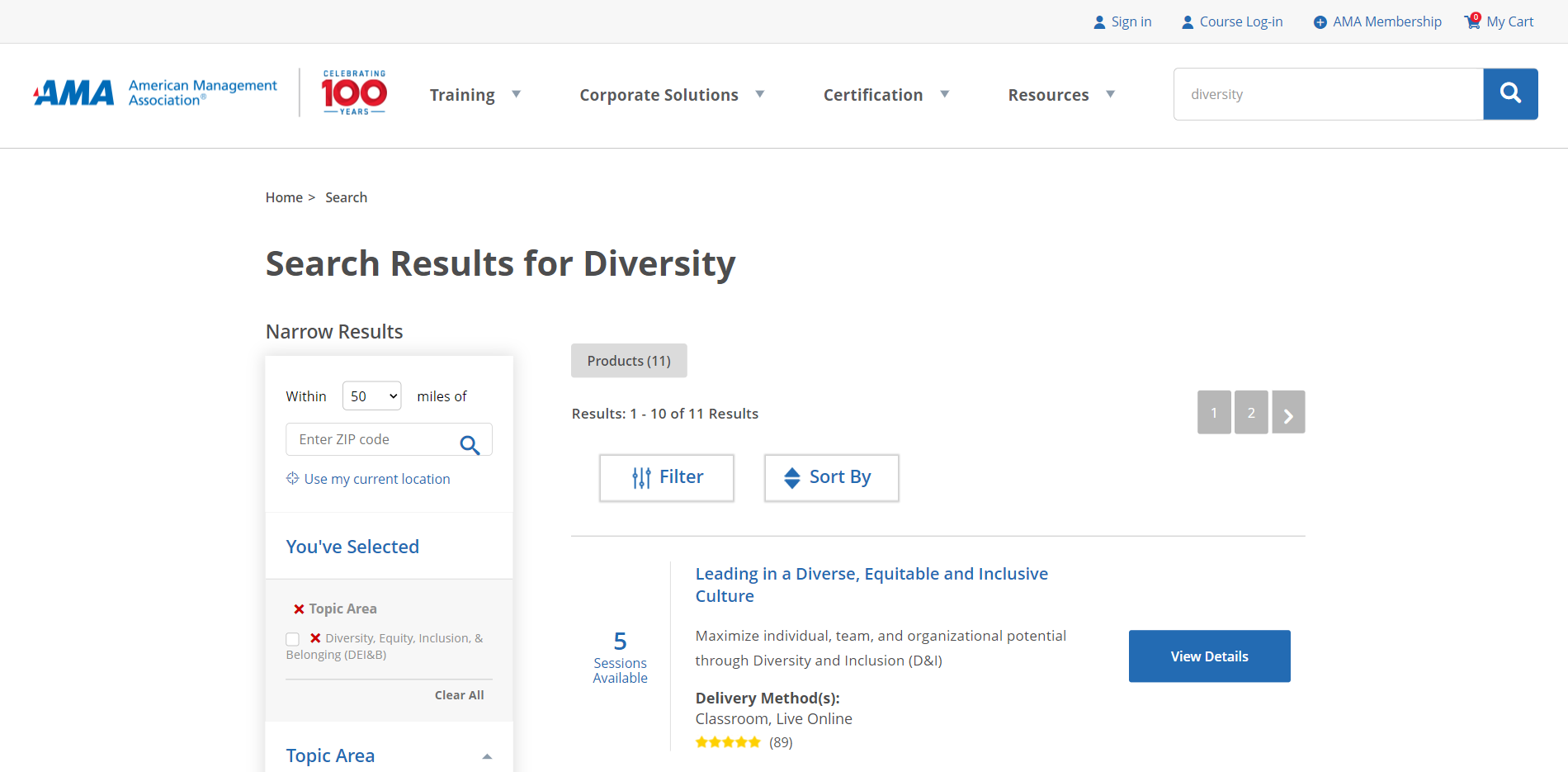Click the AMA Membership link
The width and height of the screenshot is (1568, 772).
click(1387, 22)
